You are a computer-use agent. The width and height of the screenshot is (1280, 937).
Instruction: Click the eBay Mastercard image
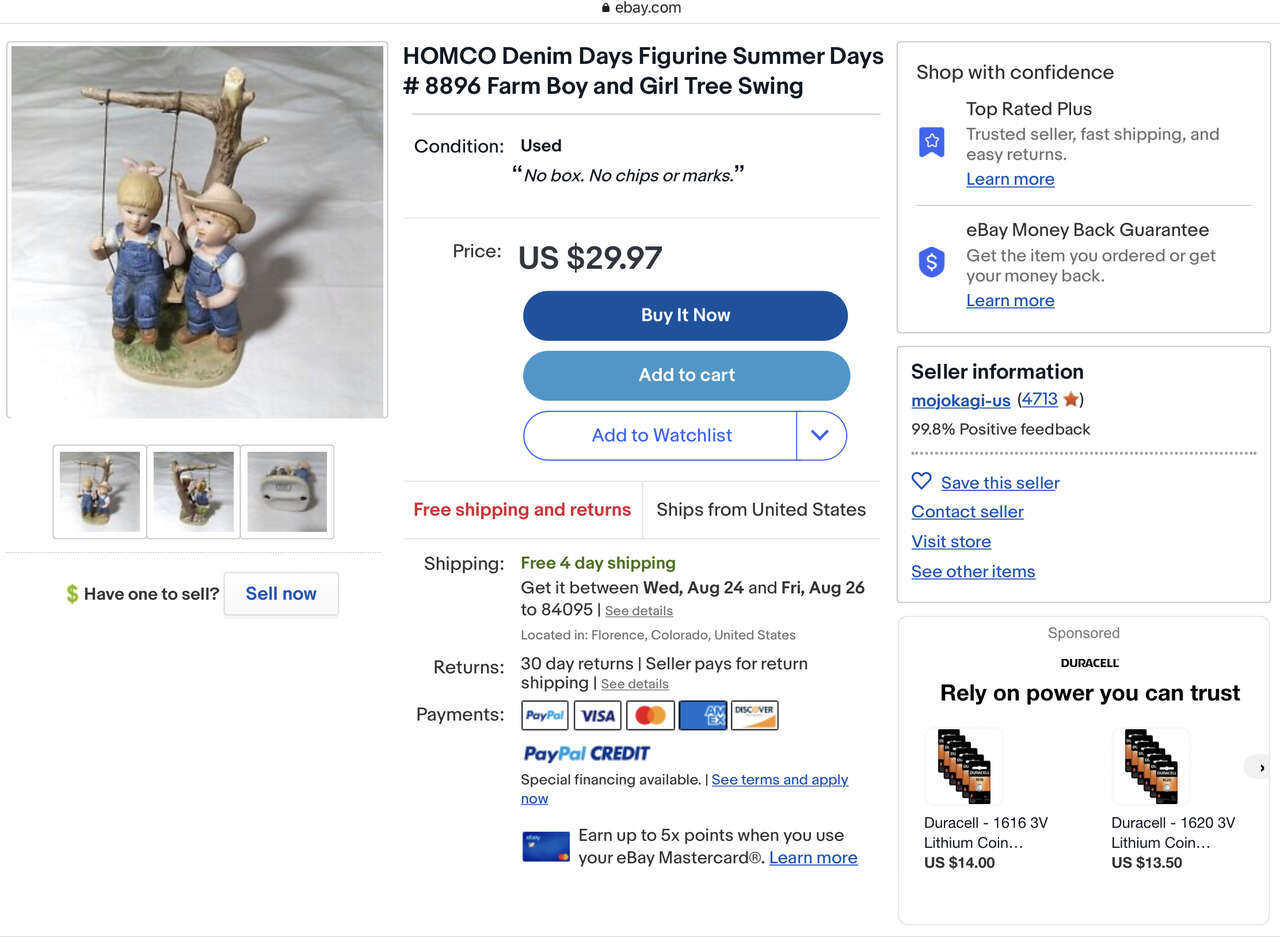(x=545, y=846)
